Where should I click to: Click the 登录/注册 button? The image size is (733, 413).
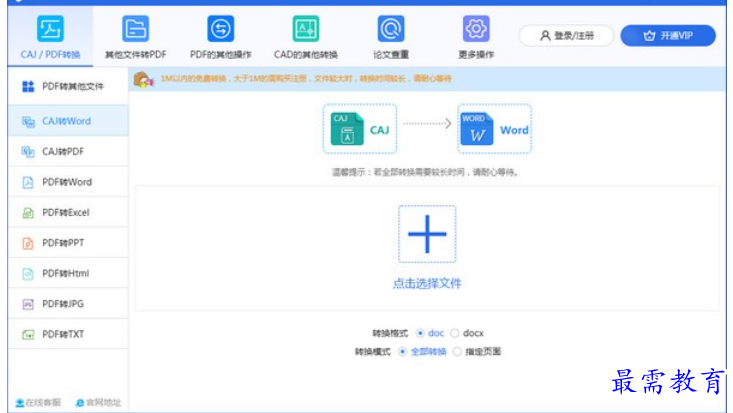click(x=566, y=36)
